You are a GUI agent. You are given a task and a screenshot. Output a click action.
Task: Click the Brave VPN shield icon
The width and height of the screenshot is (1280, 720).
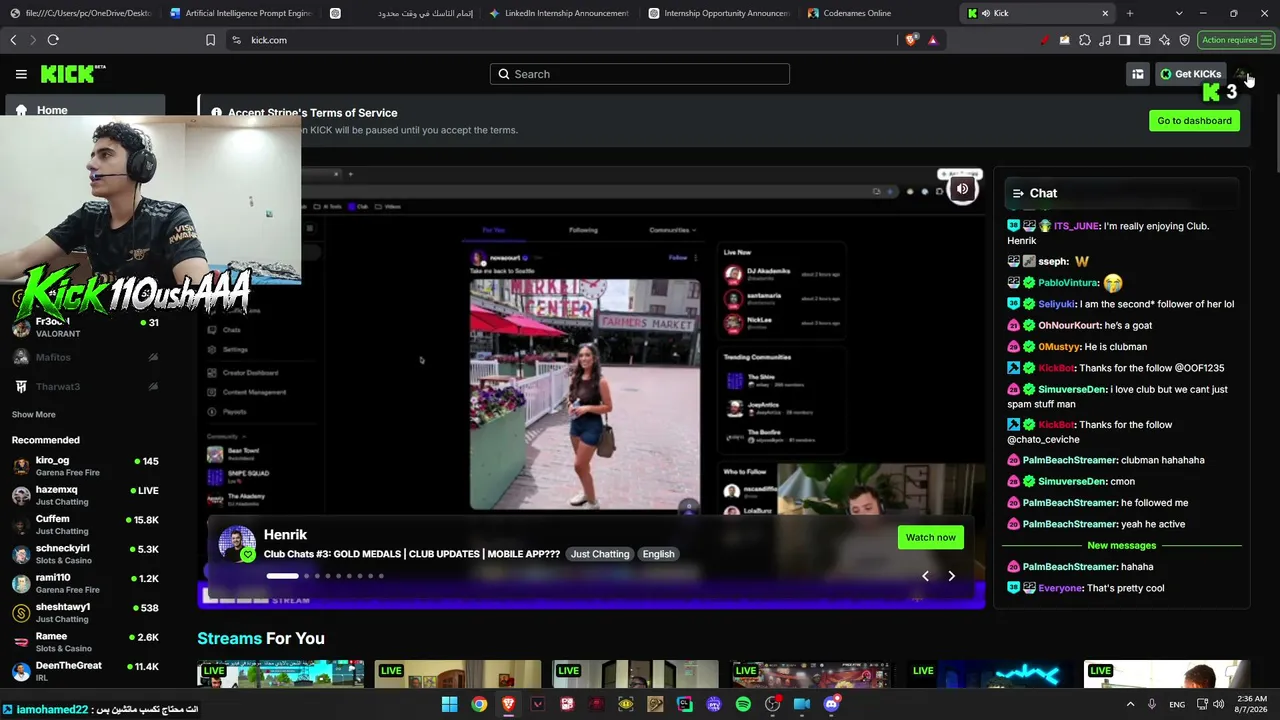[x=1185, y=40]
